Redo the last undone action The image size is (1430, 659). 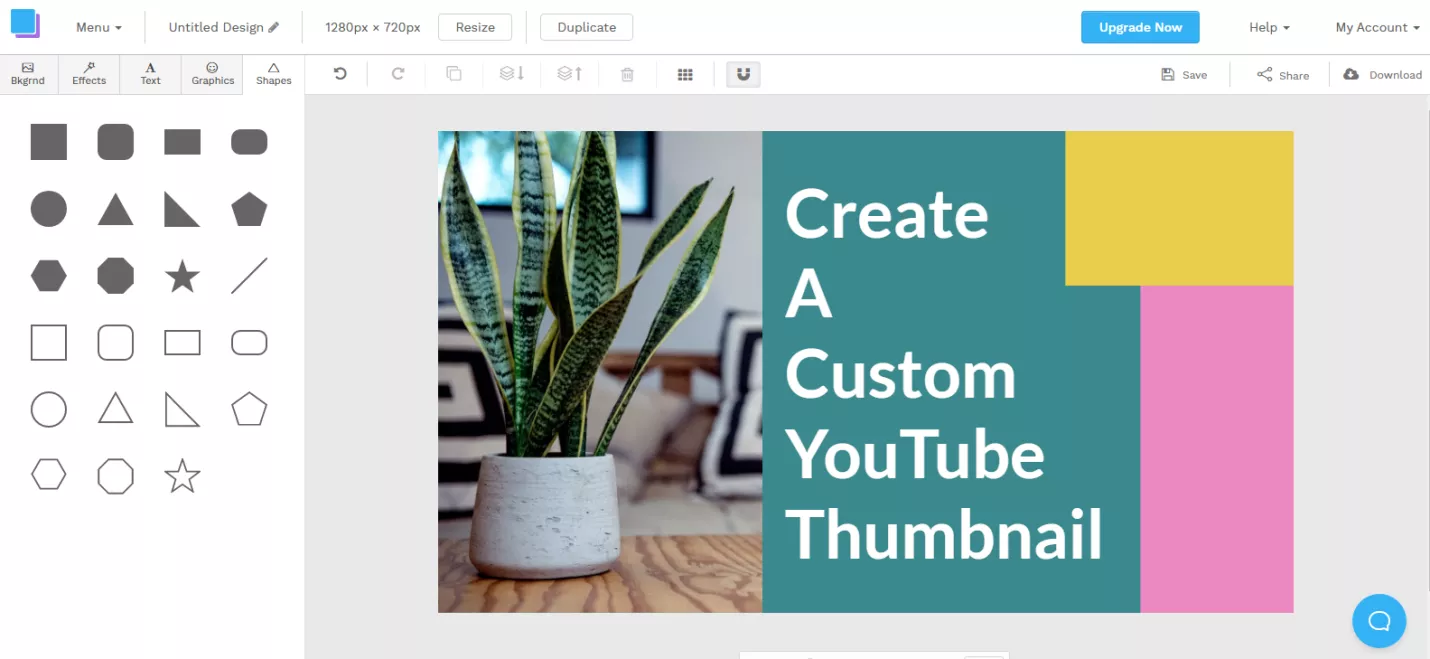(x=397, y=74)
